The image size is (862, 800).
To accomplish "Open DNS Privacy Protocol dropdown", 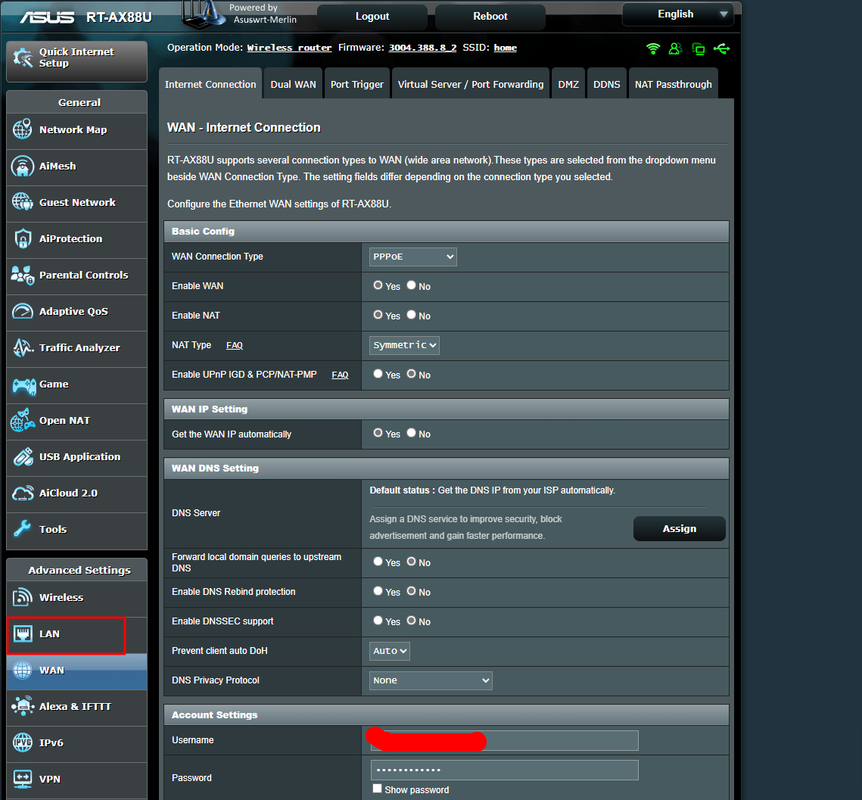I will coord(430,681).
